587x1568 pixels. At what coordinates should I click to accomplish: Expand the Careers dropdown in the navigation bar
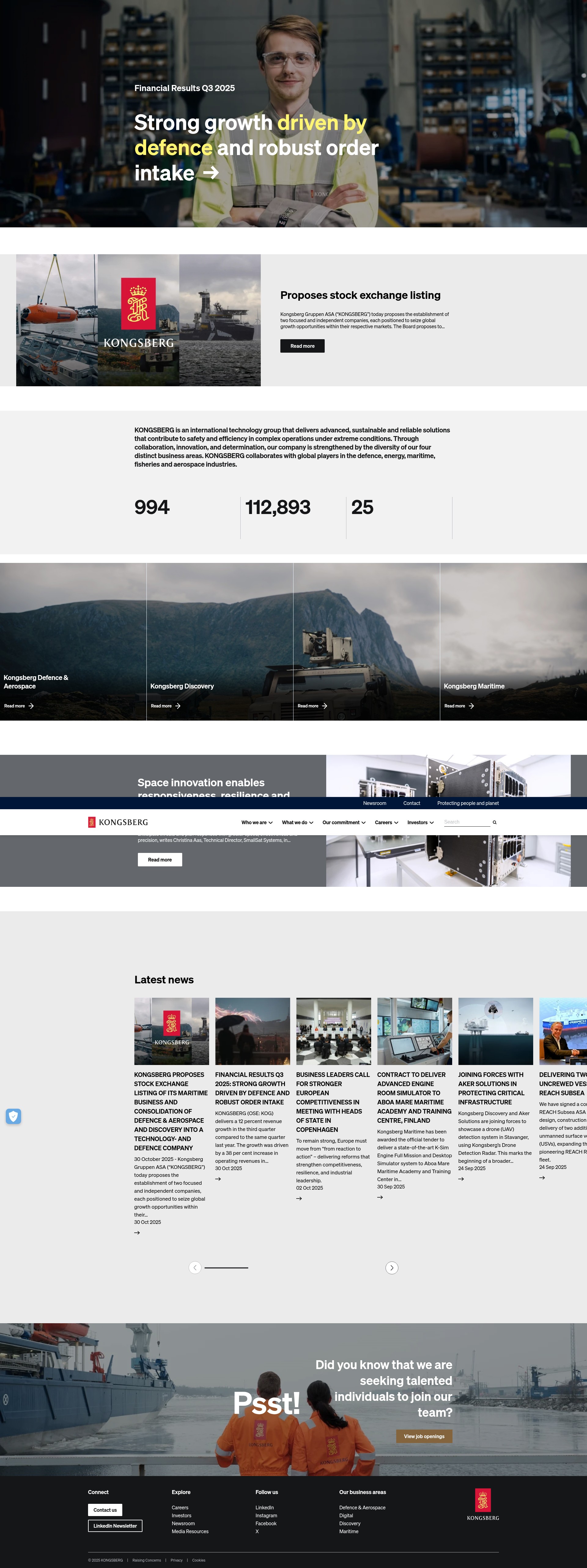tap(387, 822)
